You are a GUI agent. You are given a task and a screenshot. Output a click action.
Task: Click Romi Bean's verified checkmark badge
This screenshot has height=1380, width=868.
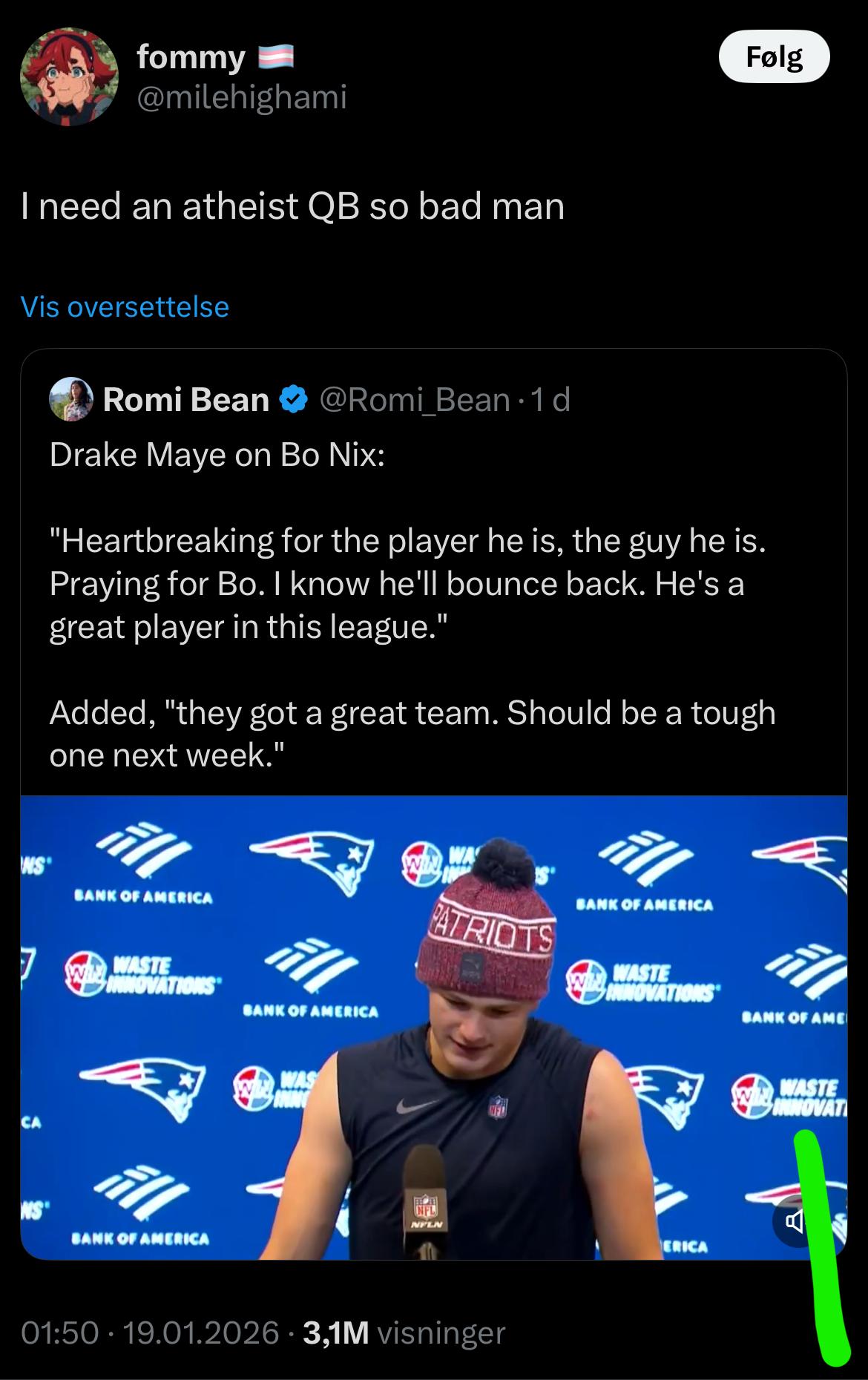coord(293,400)
